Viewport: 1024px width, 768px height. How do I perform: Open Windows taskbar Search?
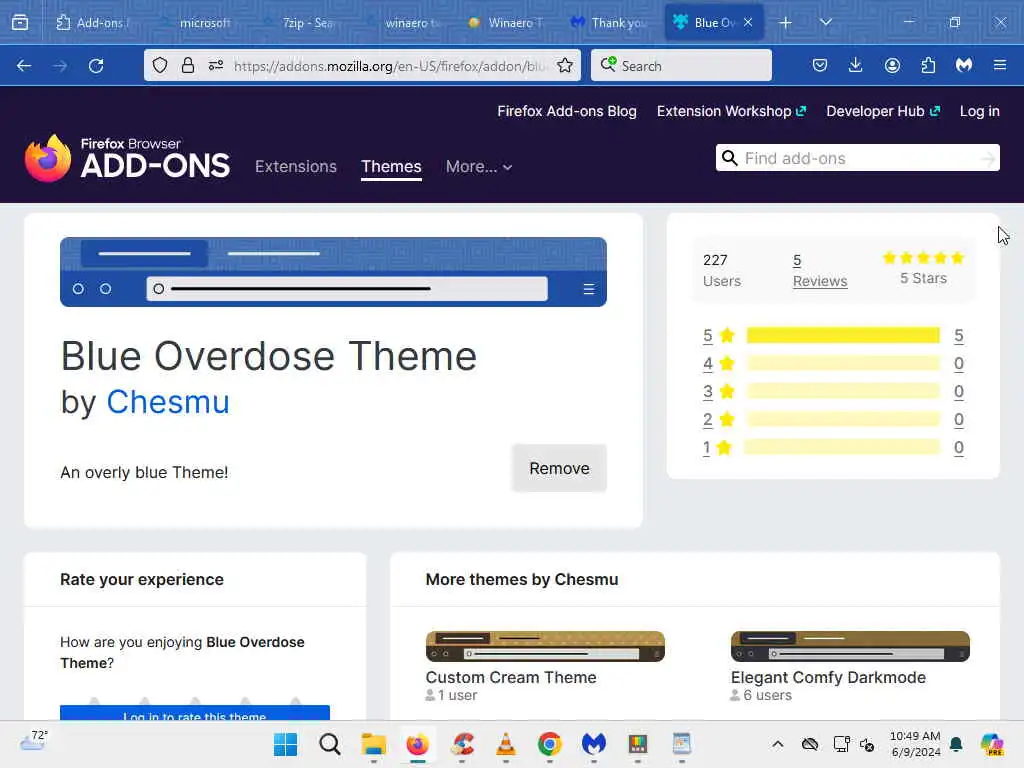coord(330,744)
